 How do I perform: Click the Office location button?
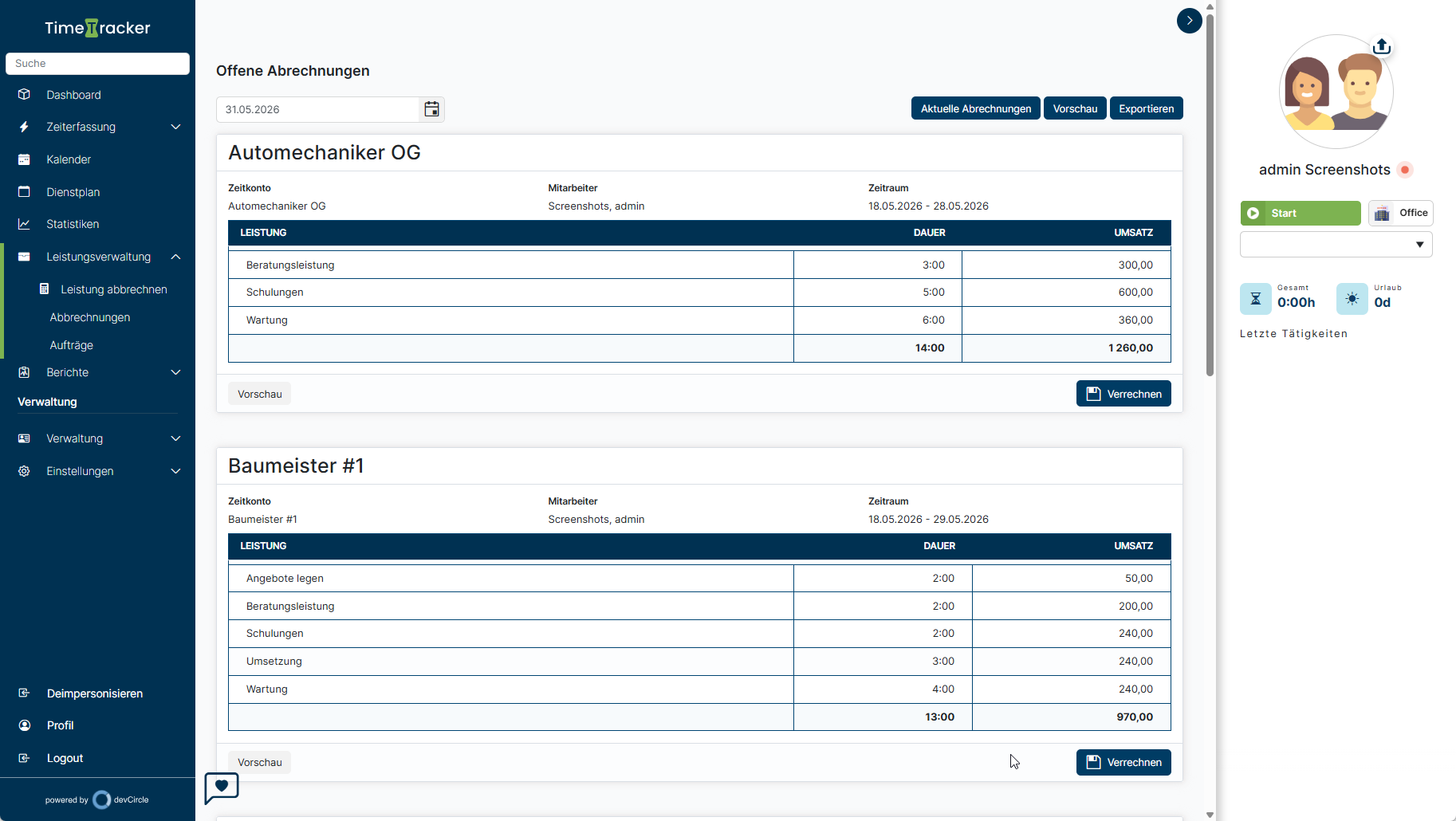point(1400,213)
